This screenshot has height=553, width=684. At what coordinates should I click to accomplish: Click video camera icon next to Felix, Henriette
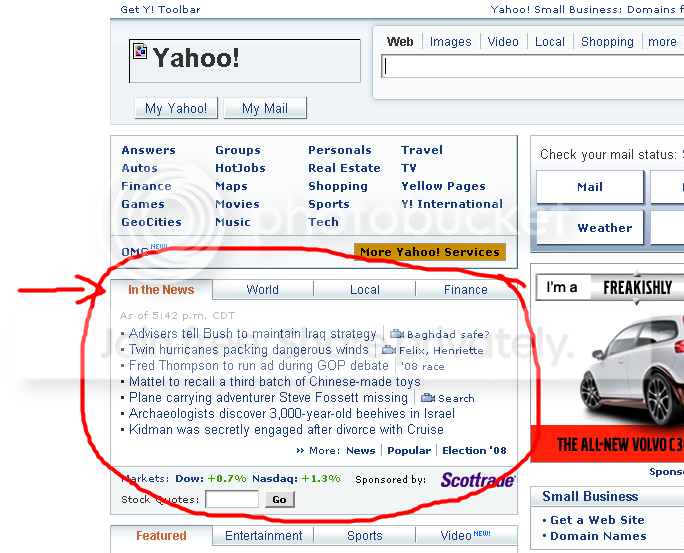click(389, 350)
